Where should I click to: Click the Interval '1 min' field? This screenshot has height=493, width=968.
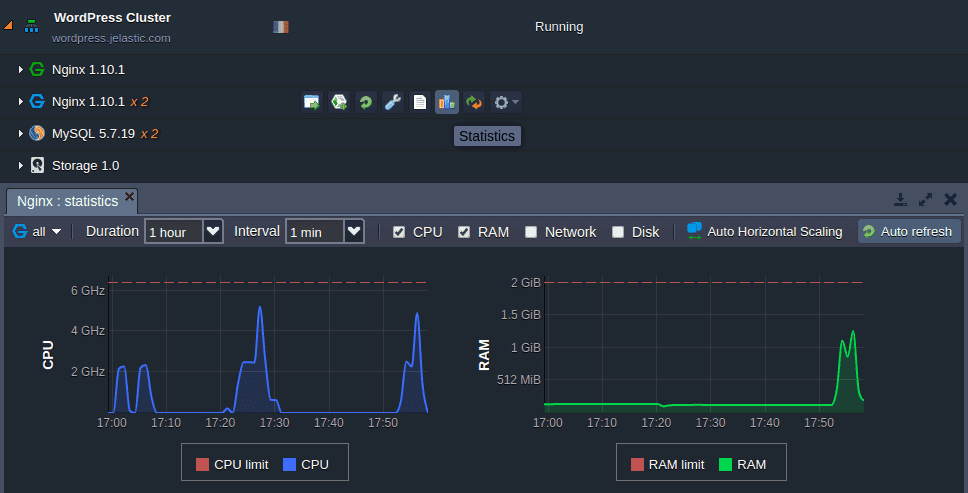[x=315, y=231]
